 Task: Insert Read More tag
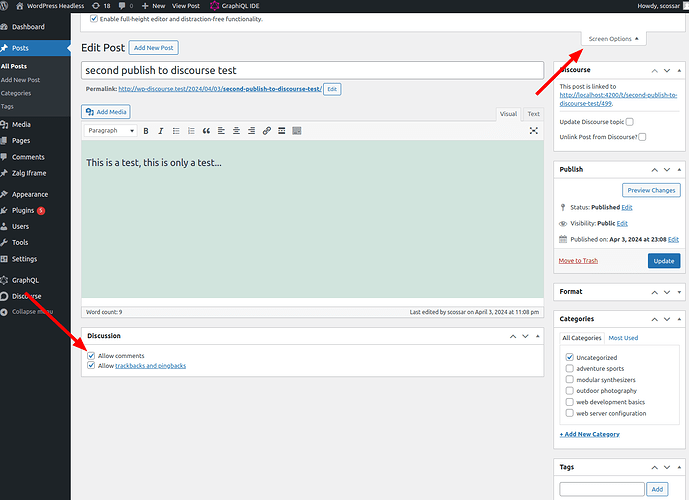tap(282, 131)
